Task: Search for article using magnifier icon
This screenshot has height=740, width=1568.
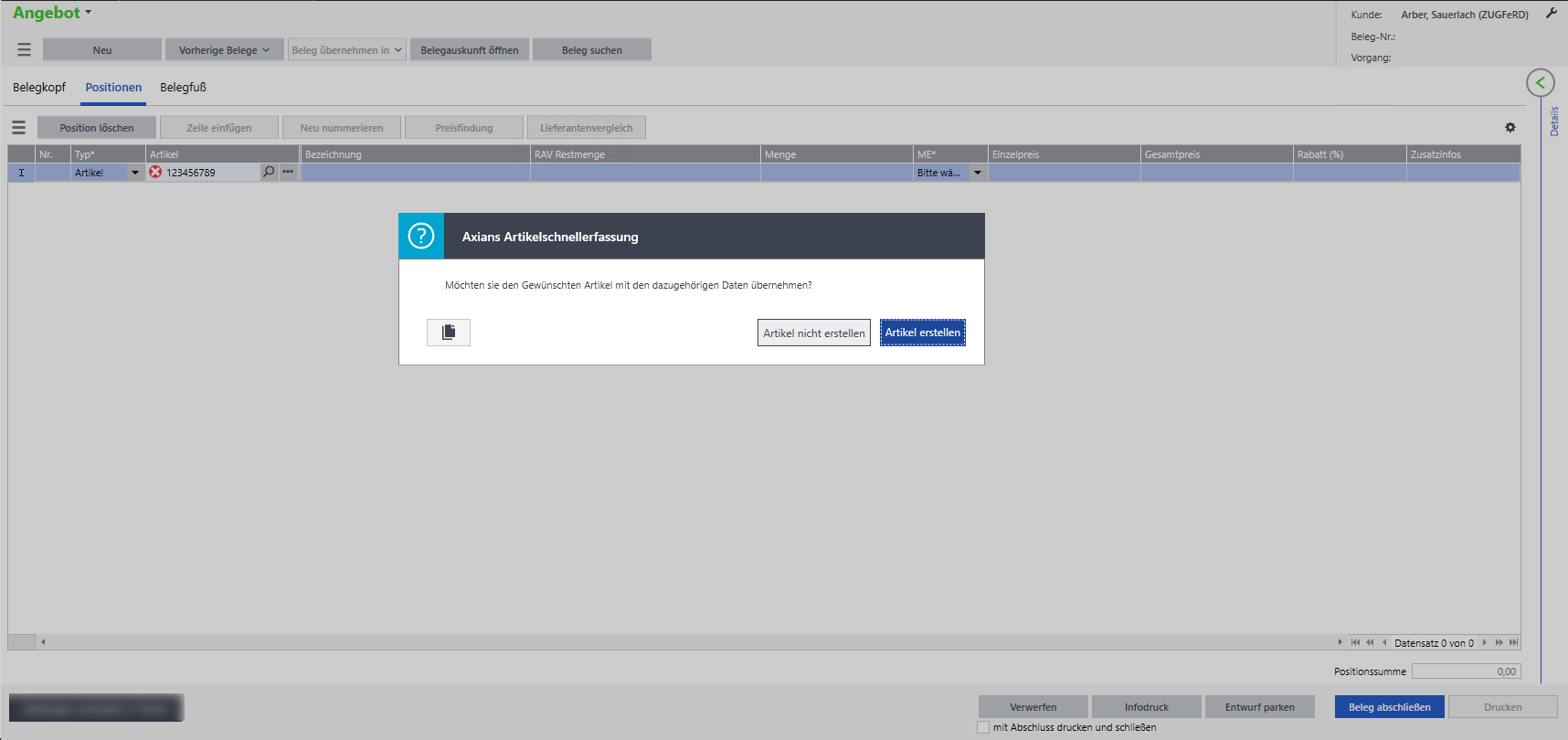Action: [x=269, y=172]
